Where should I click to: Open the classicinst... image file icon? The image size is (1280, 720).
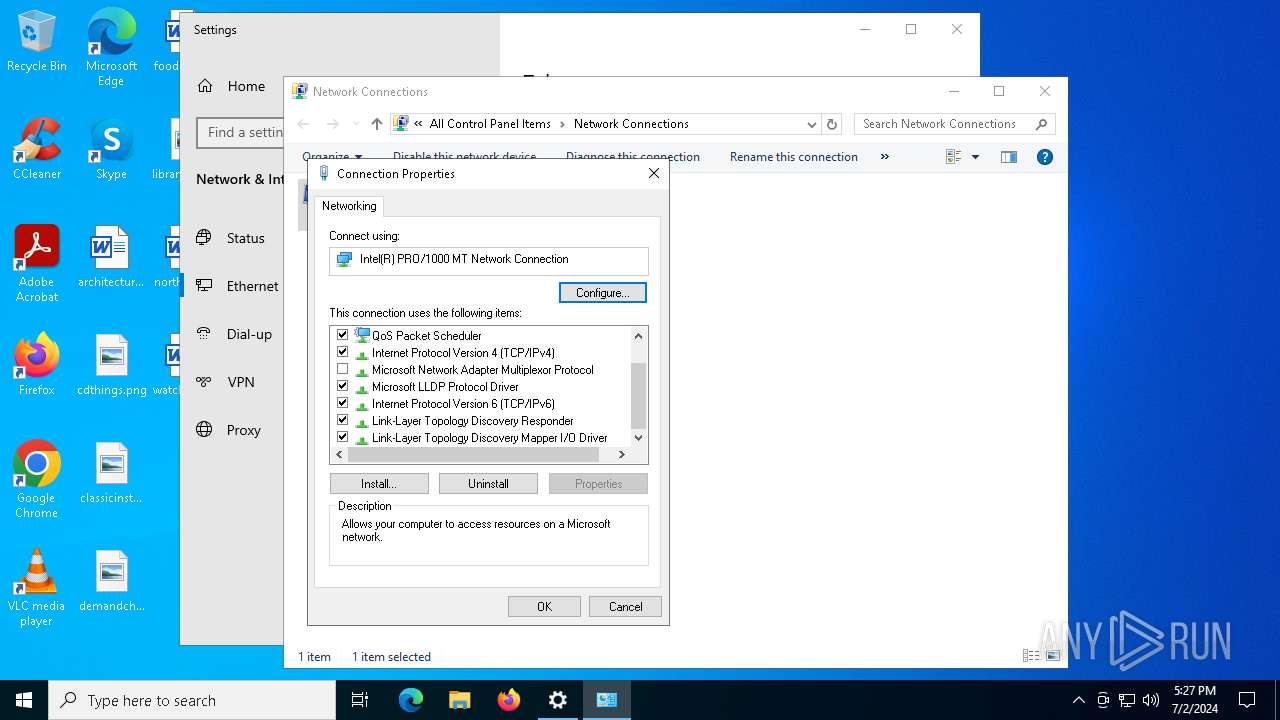[111, 473]
